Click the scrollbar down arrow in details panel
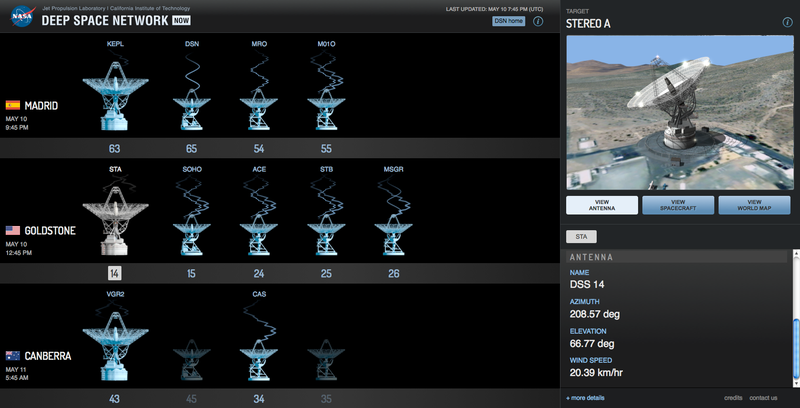Viewport: 800px width, 408px height. pyautogui.click(x=795, y=383)
